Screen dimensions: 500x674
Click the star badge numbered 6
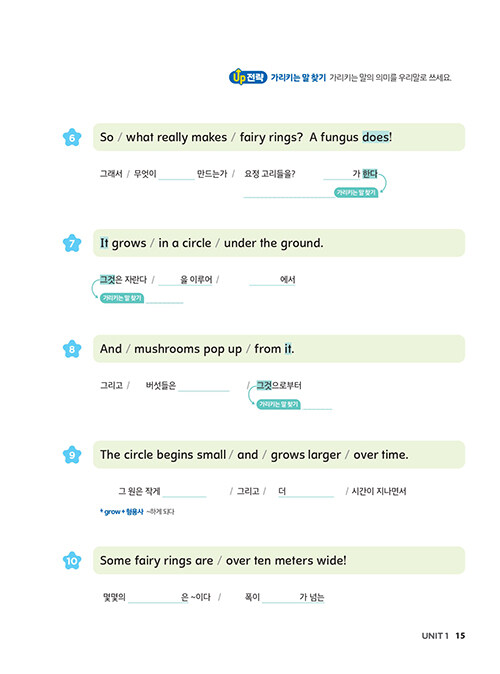click(72, 138)
